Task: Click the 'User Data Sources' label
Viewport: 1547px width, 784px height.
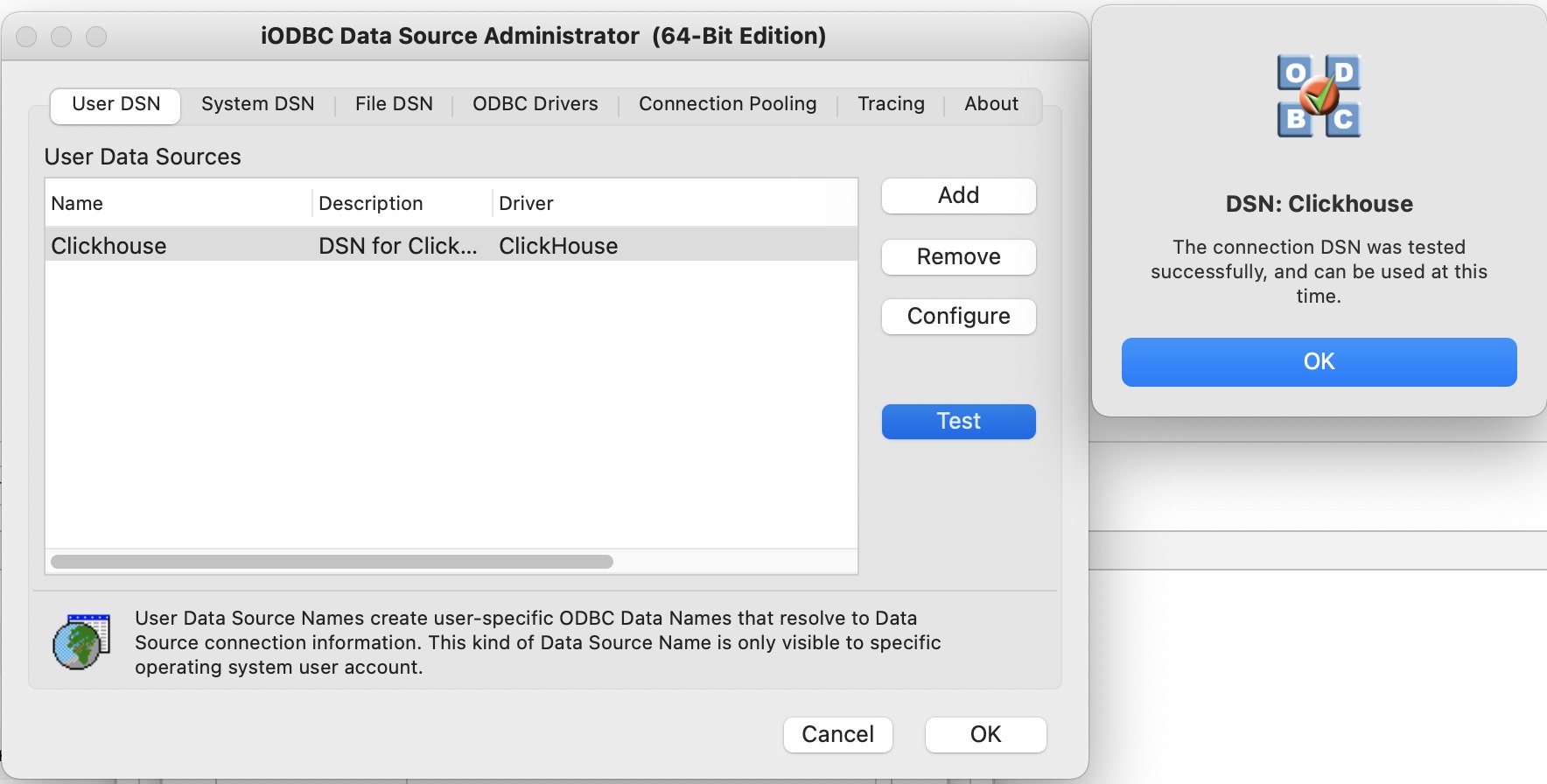Action: tap(143, 157)
